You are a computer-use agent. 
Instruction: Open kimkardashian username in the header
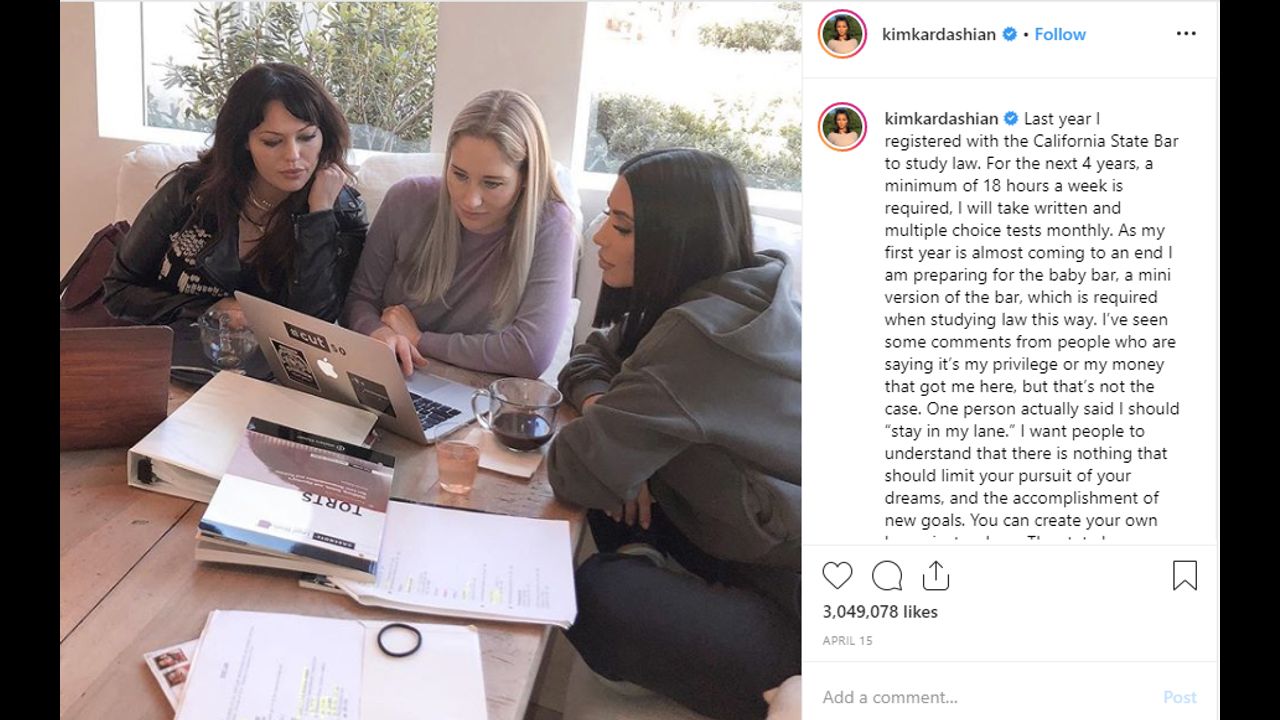[939, 34]
